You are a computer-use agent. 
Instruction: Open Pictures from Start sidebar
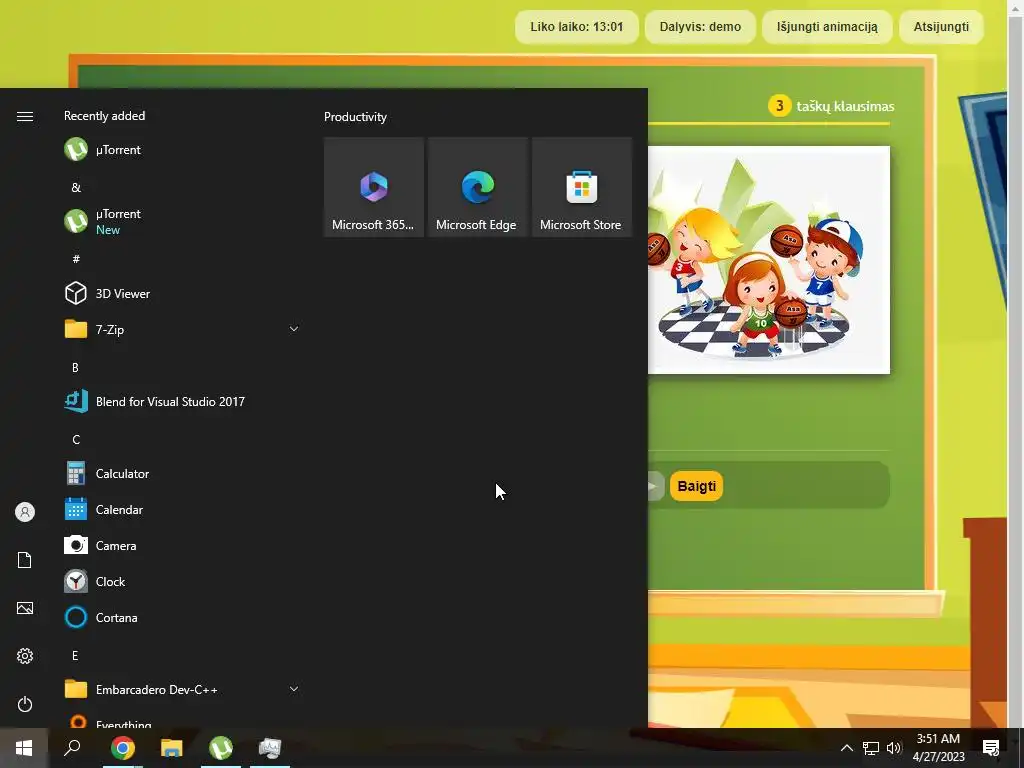click(25, 608)
